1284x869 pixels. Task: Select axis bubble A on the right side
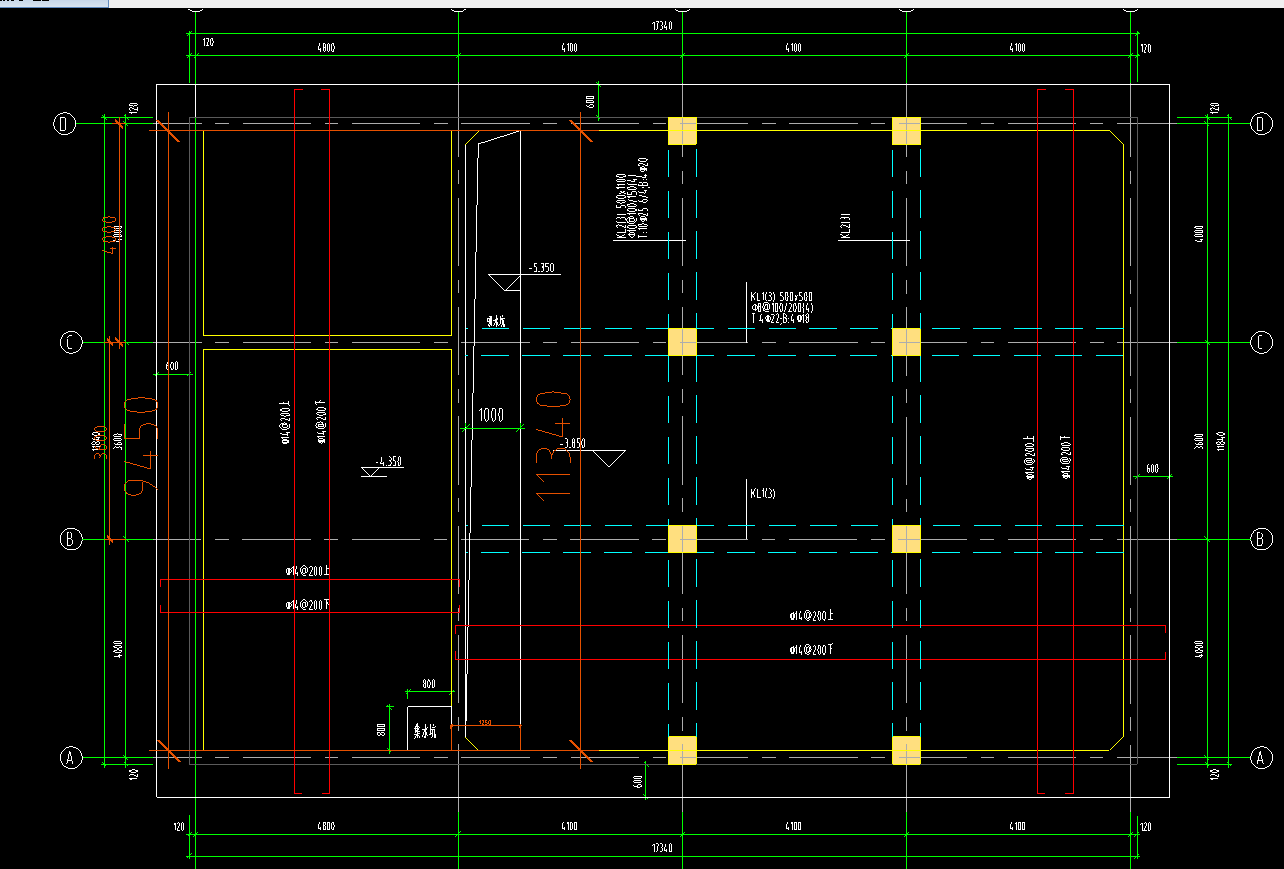tap(1262, 758)
